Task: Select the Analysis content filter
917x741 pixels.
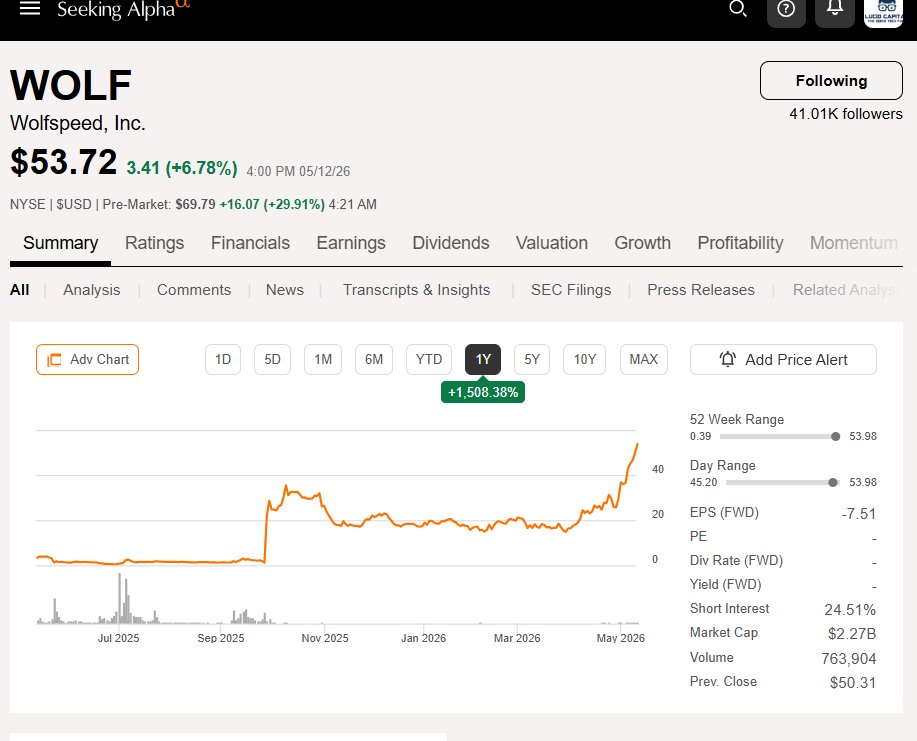Action: coord(92,289)
